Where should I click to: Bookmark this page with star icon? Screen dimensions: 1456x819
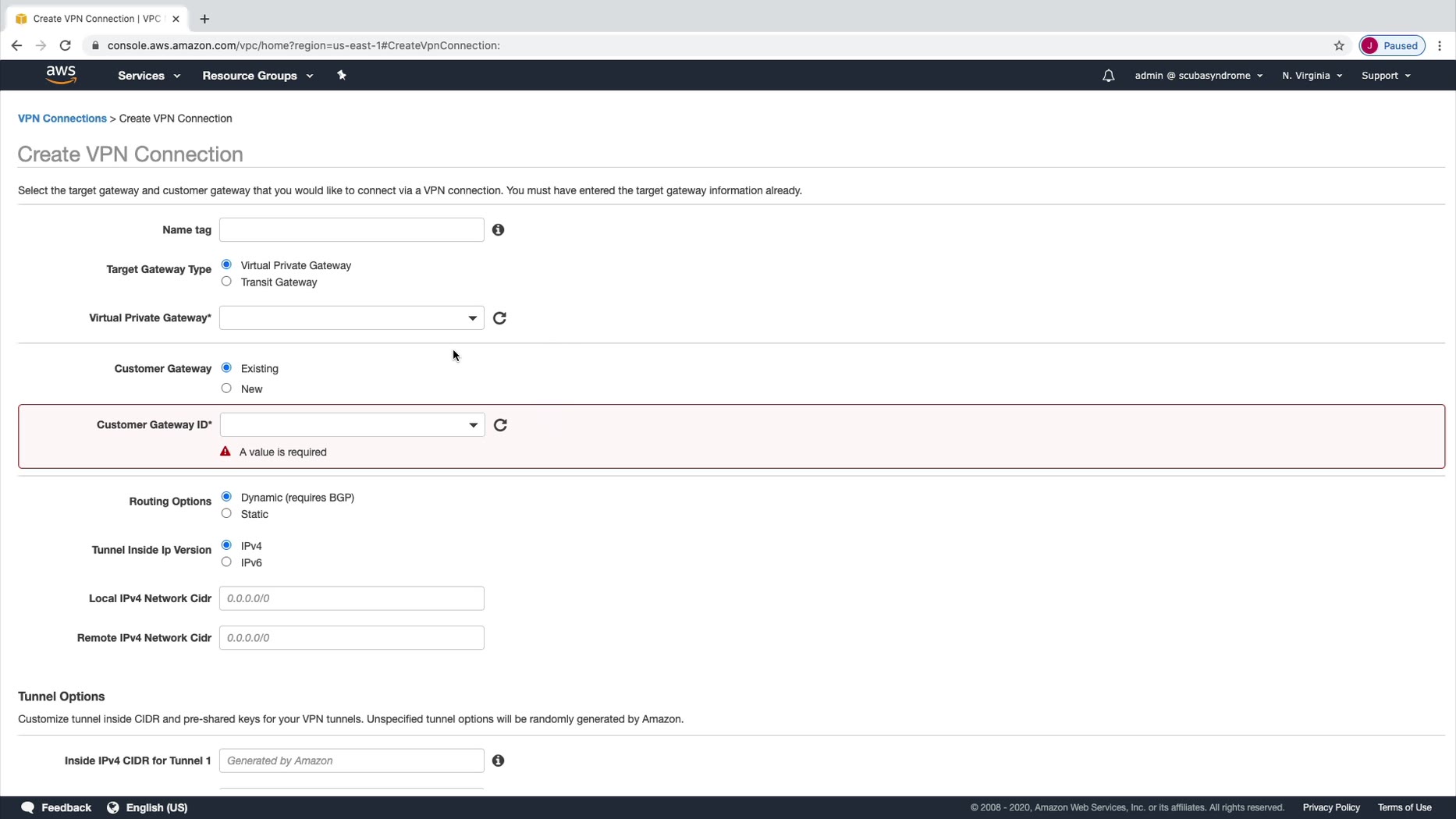coord(1339,45)
